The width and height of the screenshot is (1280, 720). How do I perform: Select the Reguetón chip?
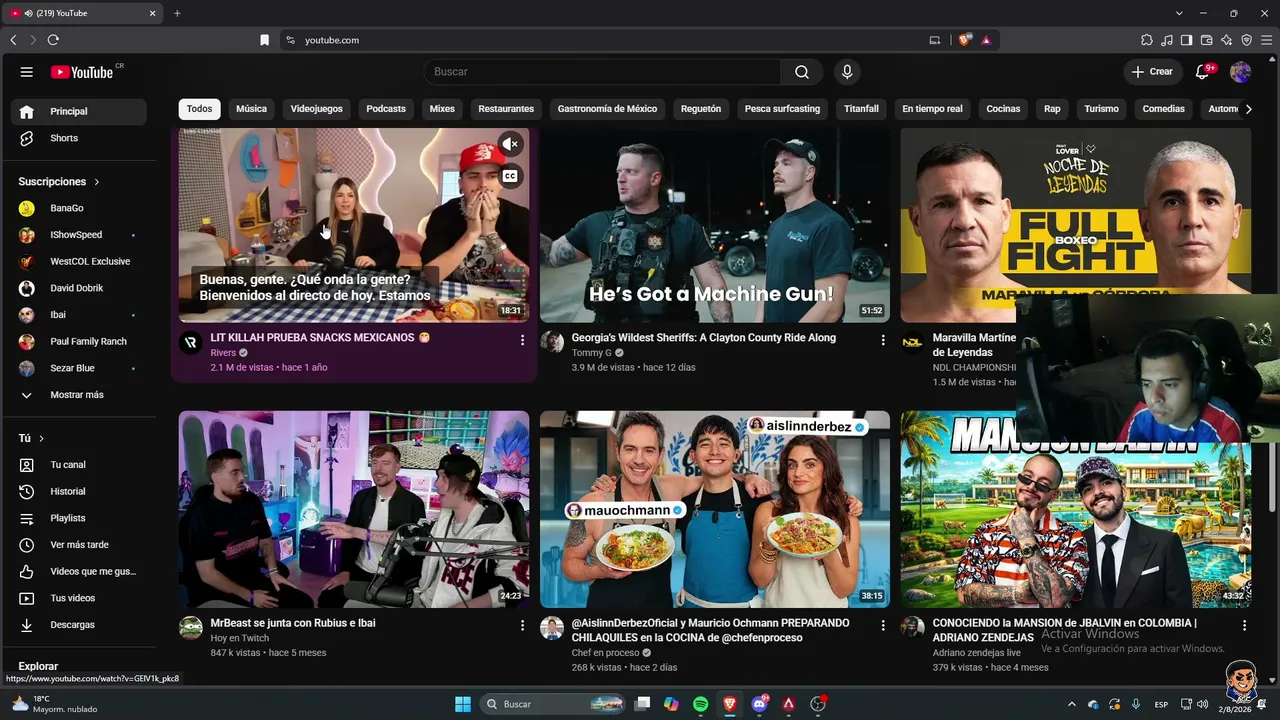pyautogui.click(x=701, y=109)
